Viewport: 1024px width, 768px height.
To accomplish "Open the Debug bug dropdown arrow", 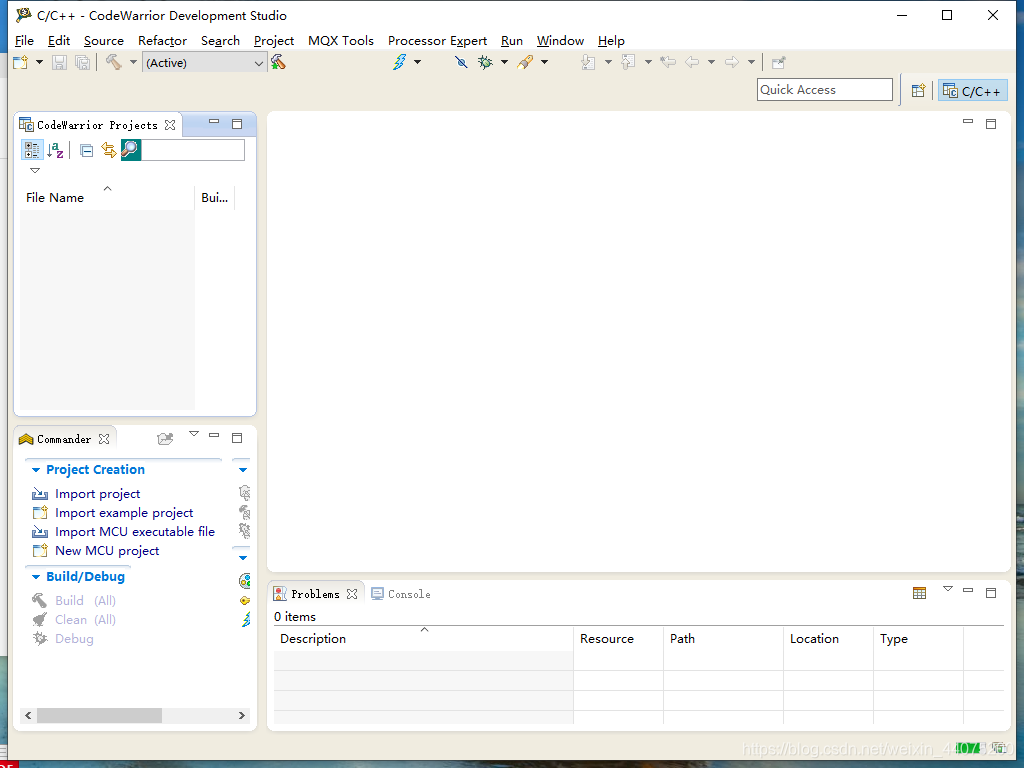I will (x=504, y=63).
